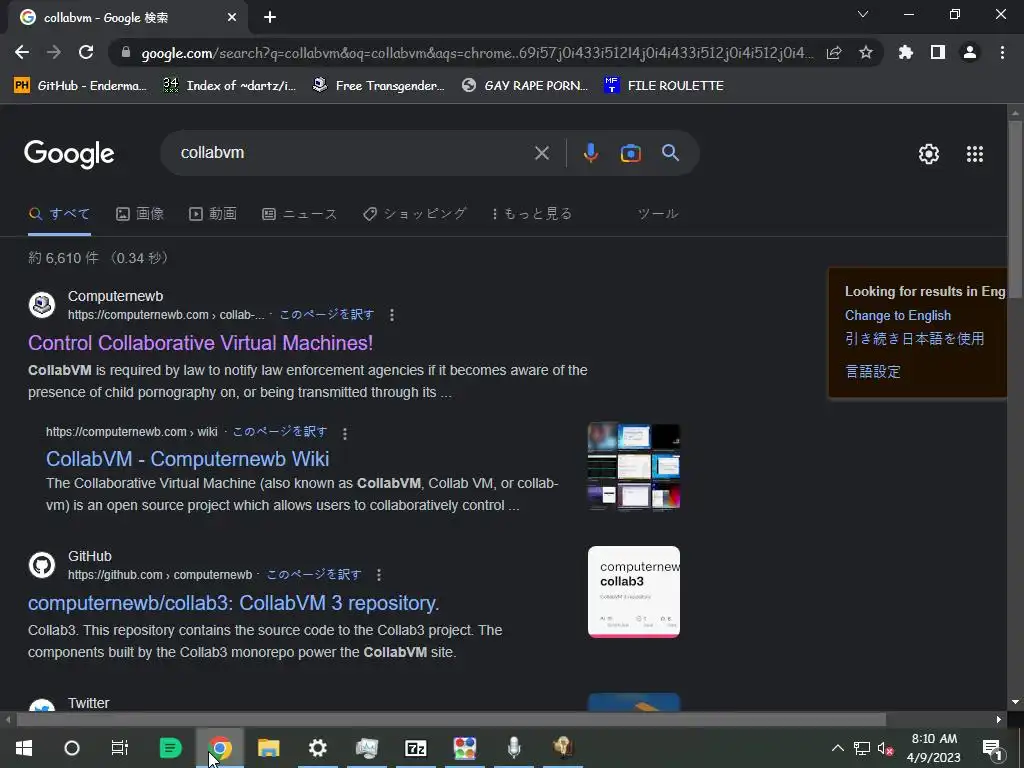1024x768 pixels.
Task: Open Settings gear on taskbar
Action: pos(317,748)
